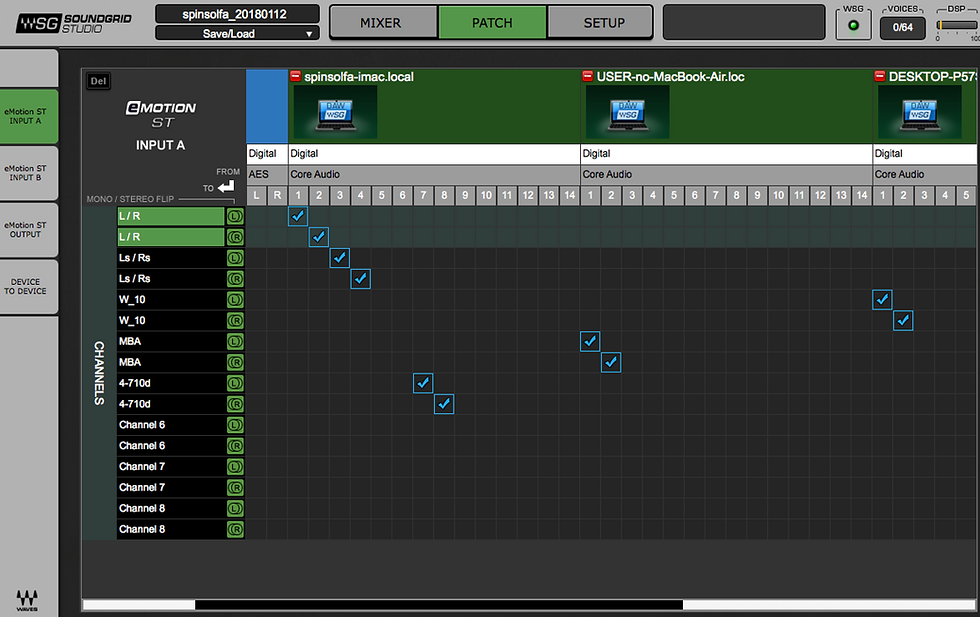
Task: Flip mono/stereo on second L / R row (R)
Action: (235, 237)
